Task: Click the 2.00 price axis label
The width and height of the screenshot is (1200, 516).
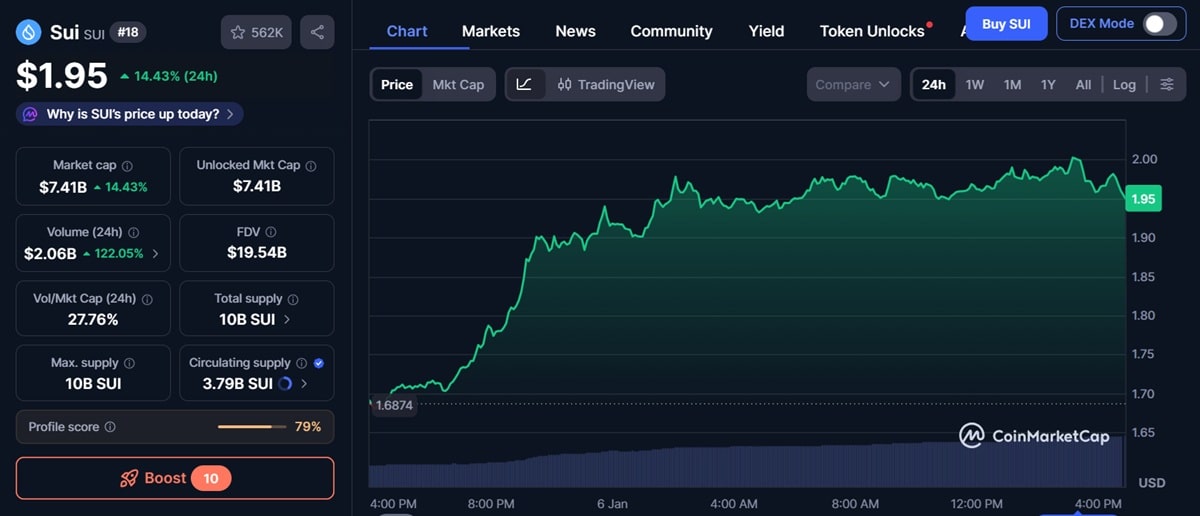Action: click(1145, 159)
